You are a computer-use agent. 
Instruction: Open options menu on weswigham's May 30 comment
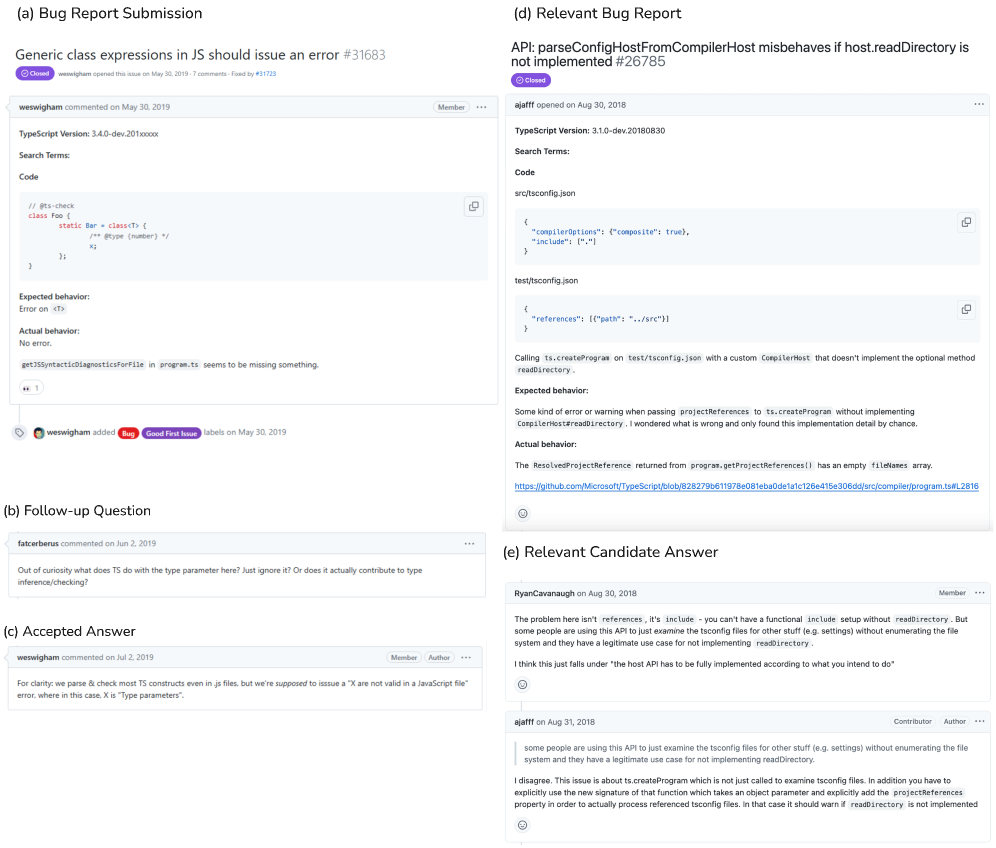tap(481, 107)
